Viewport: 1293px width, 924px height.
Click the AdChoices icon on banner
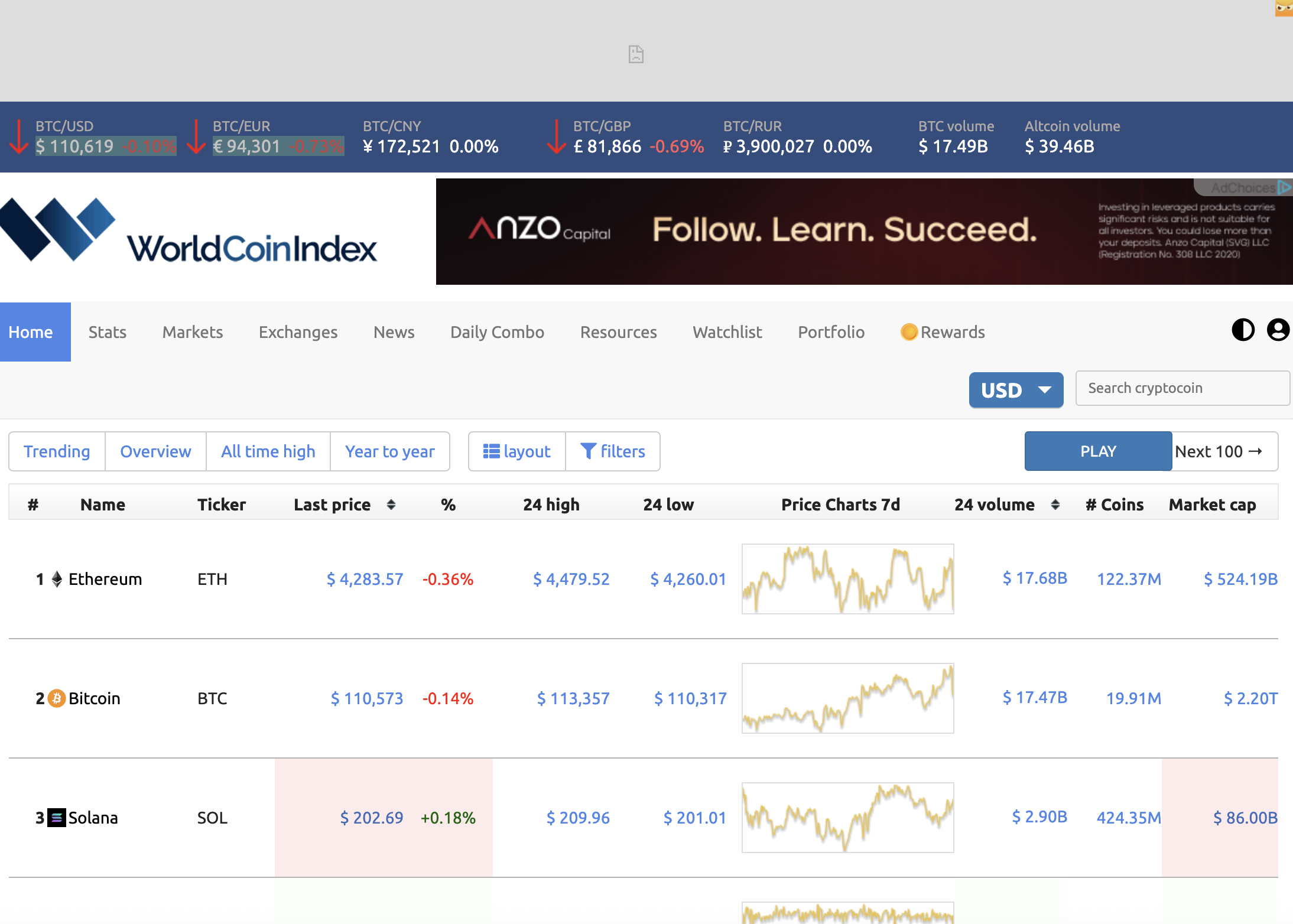[1284, 187]
